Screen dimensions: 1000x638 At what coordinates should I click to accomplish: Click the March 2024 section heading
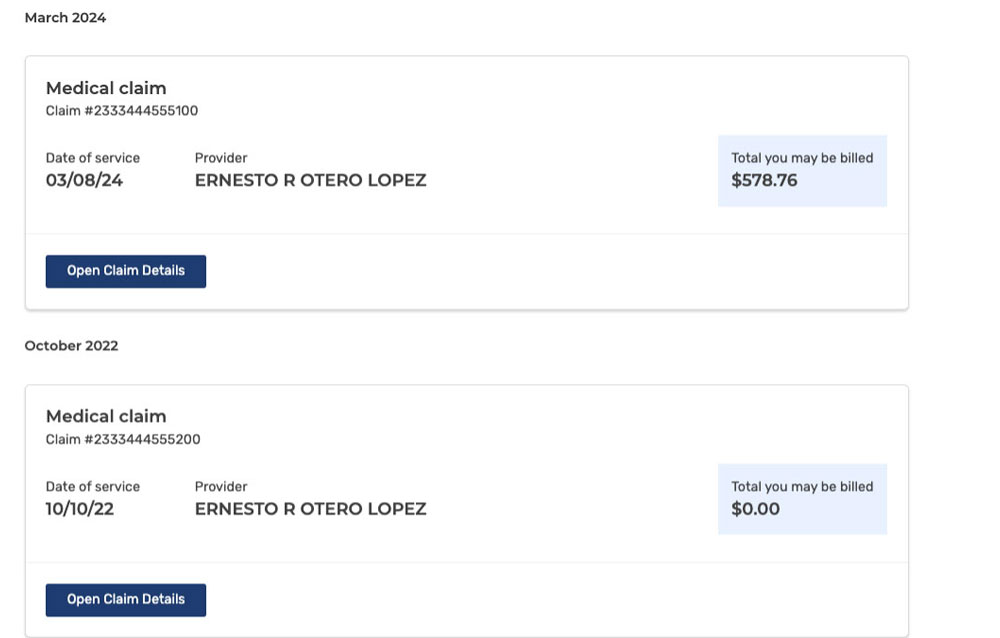click(x=65, y=18)
